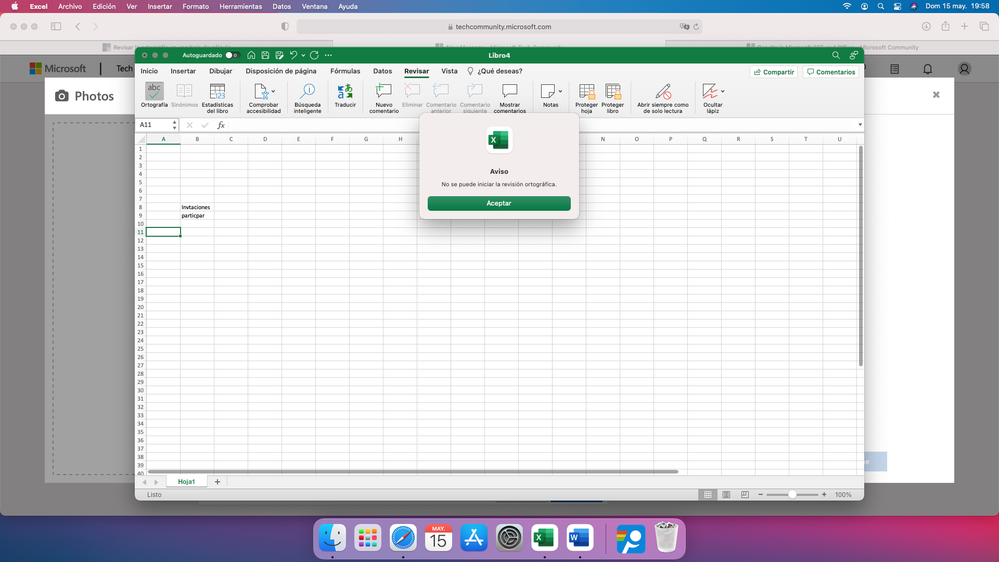999x562 pixels.
Task: Click the home icon in Excel title bar
Action: pyautogui.click(x=251, y=55)
